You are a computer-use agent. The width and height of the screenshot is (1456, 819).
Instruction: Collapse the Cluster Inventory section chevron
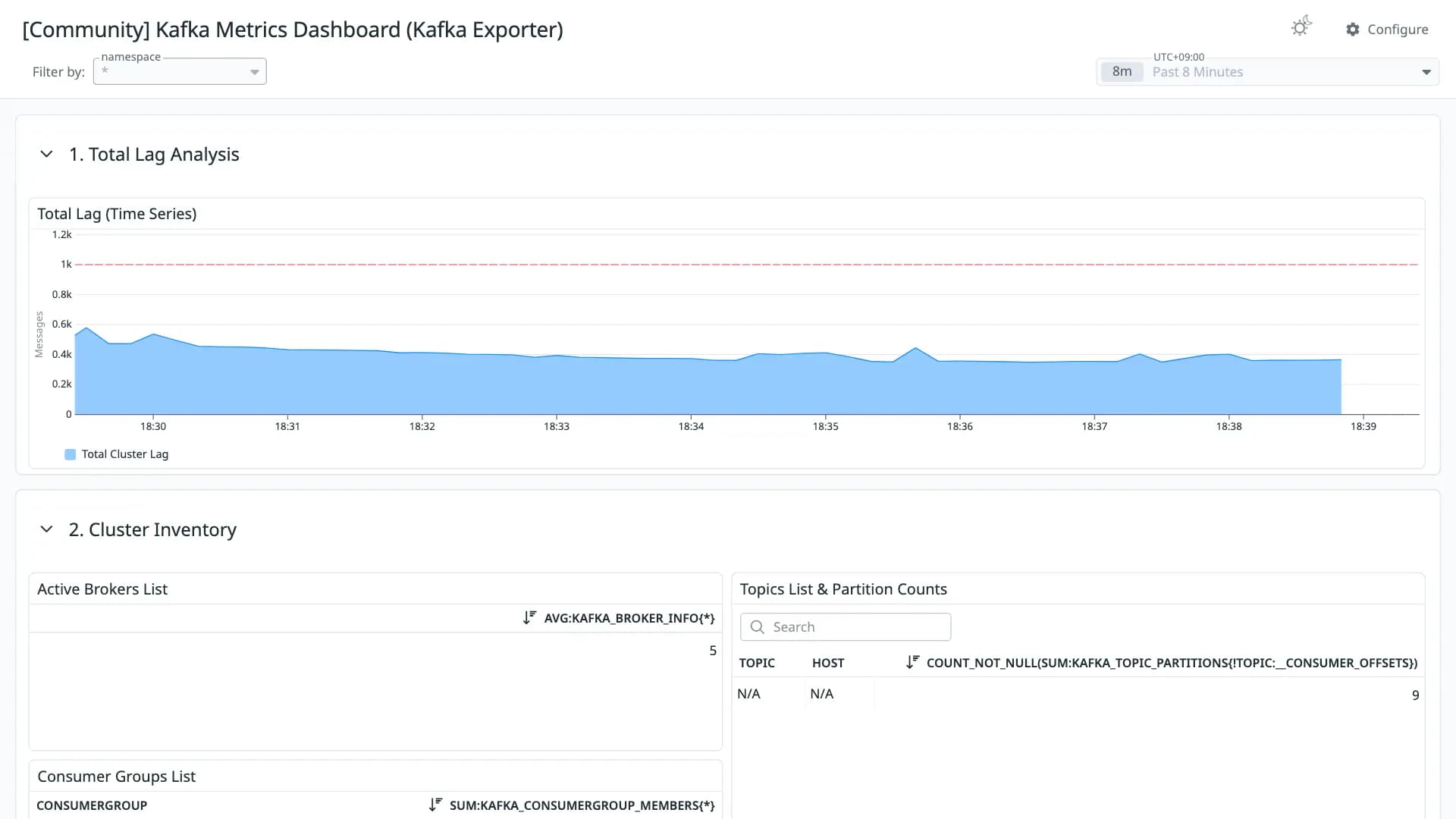tap(46, 529)
